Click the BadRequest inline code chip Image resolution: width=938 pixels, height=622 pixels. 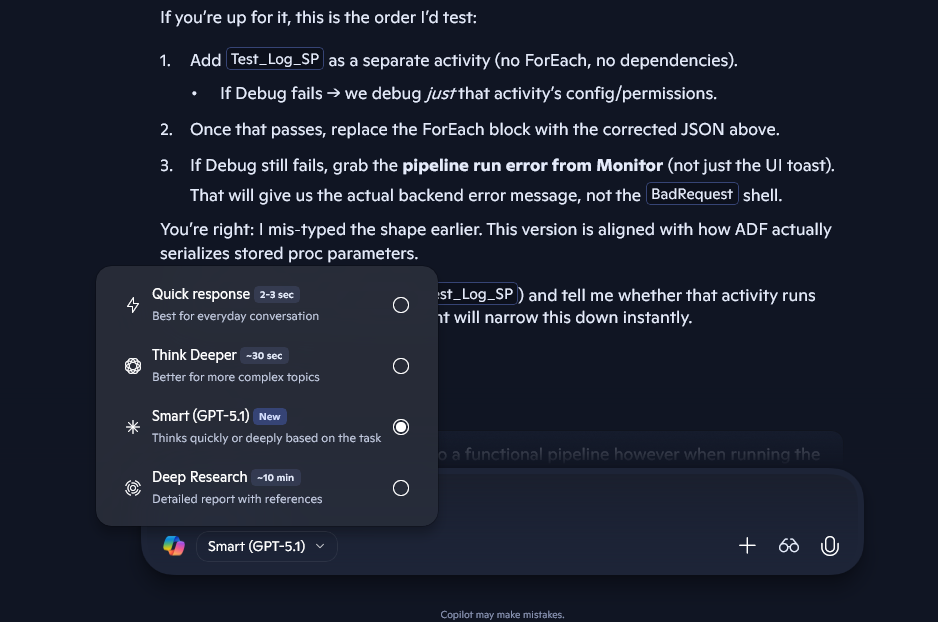point(692,194)
